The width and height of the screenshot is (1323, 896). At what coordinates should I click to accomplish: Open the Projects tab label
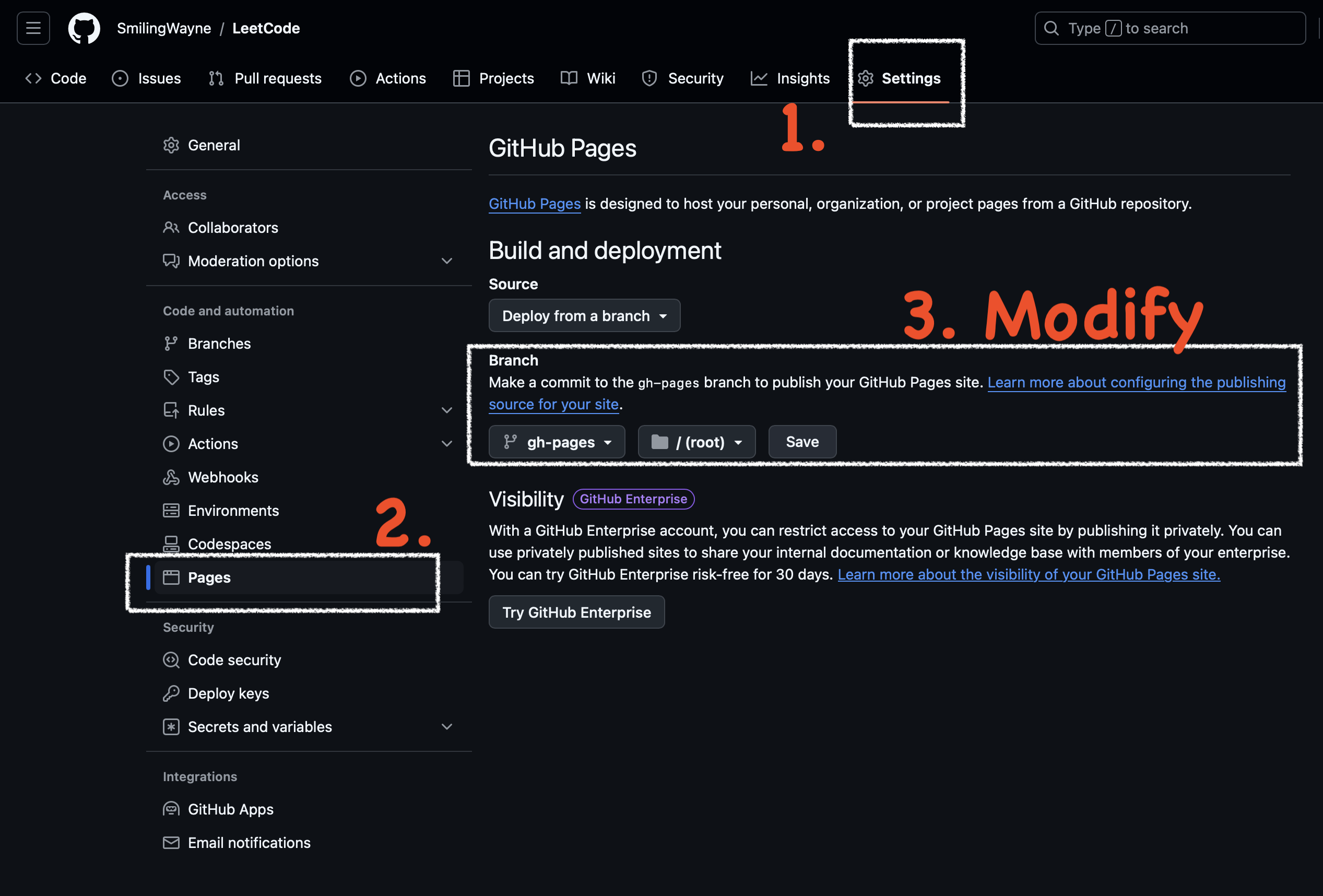[x=506, y=78]
